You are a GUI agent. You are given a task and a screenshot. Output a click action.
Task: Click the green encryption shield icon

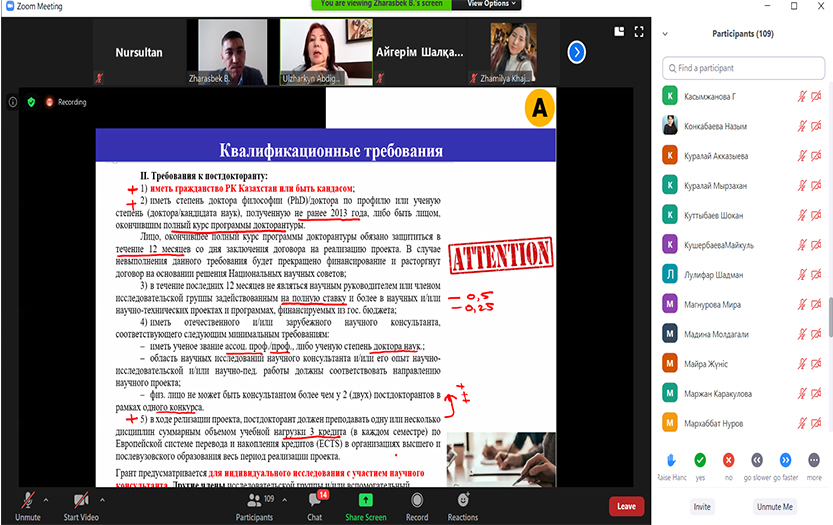click(x=32, y=102)
